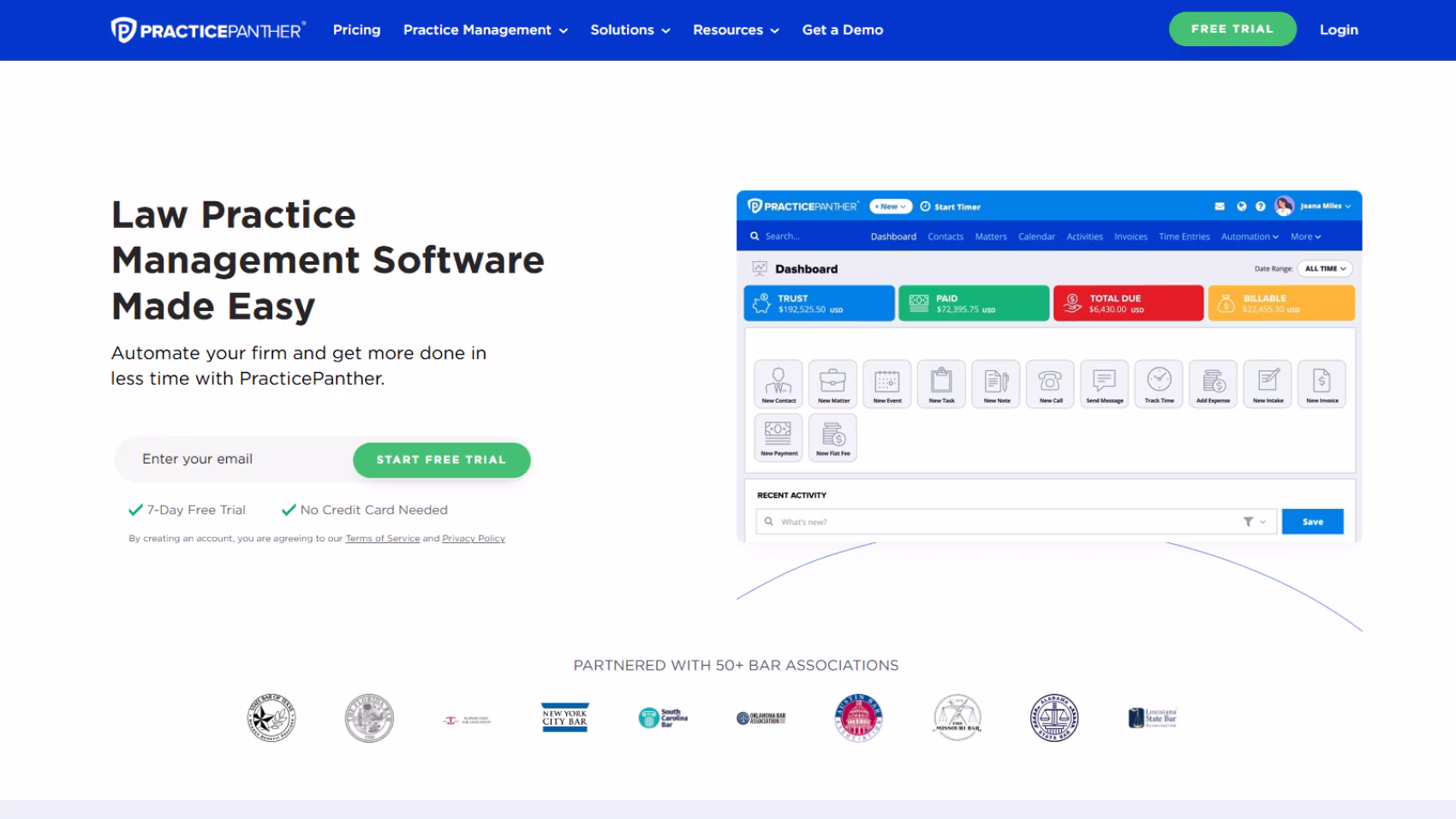Viewport: 1456px width, 819px height.
Task: Select the Dashboard tab in preview
Action: 893,236
